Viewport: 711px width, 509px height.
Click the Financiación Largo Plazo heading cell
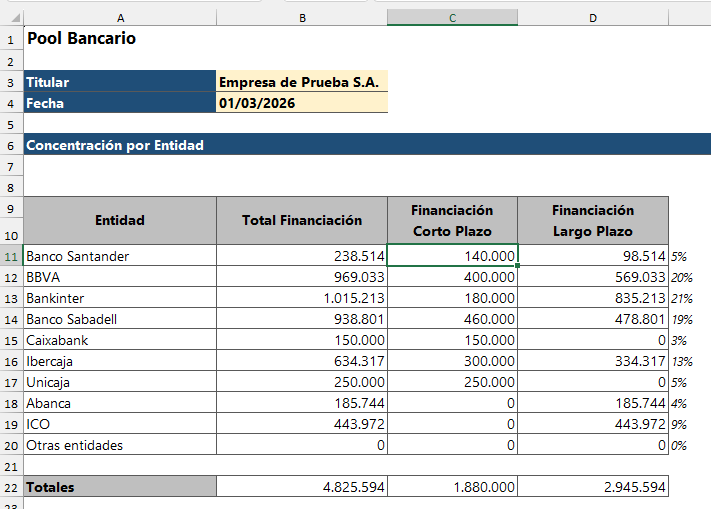(x=592, y=220)
